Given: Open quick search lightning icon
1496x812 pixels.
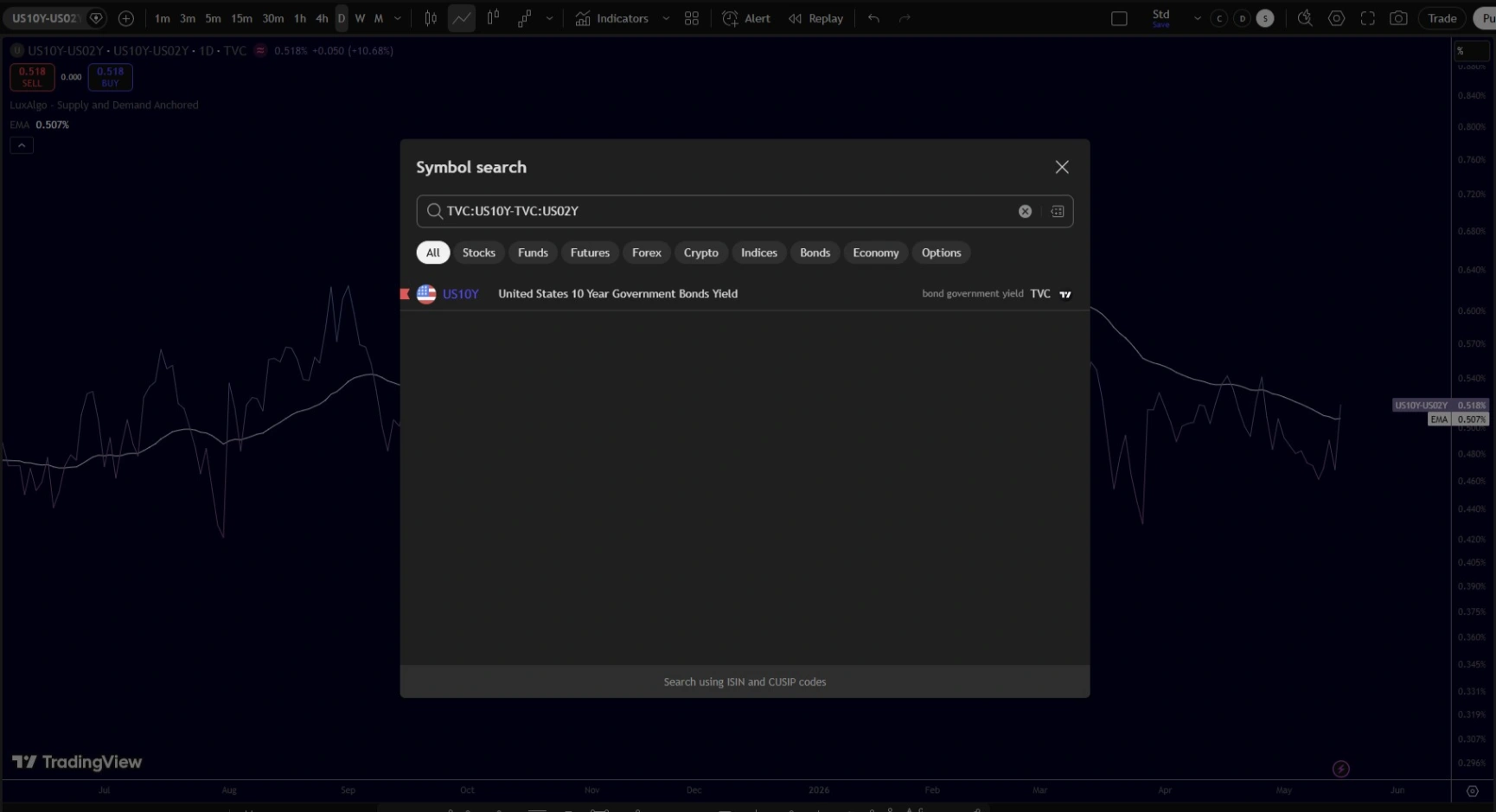Looking at the screenshot, I should [1305, 18].
